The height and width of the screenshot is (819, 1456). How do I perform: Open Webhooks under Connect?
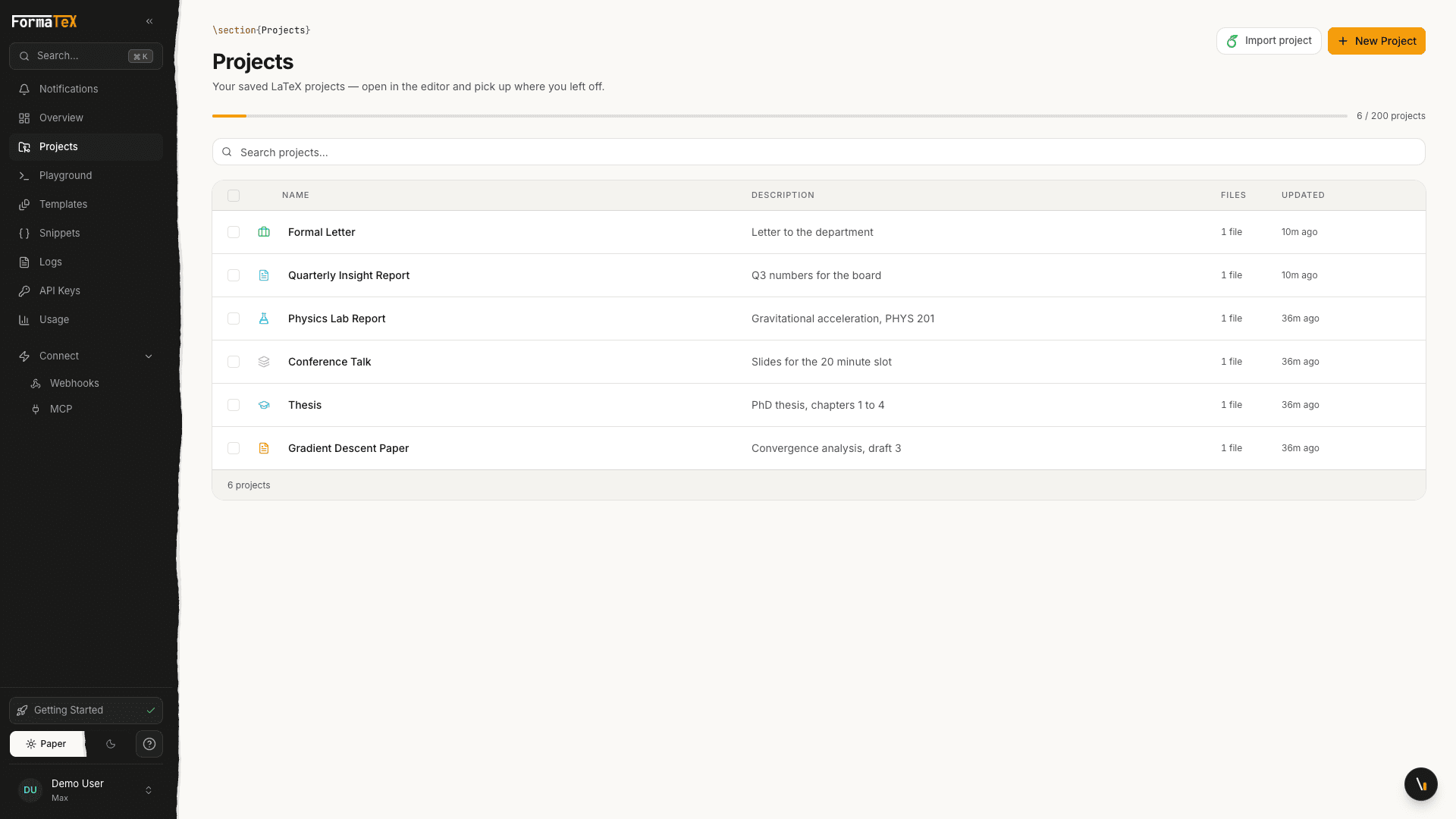click(x=91, y=383)
